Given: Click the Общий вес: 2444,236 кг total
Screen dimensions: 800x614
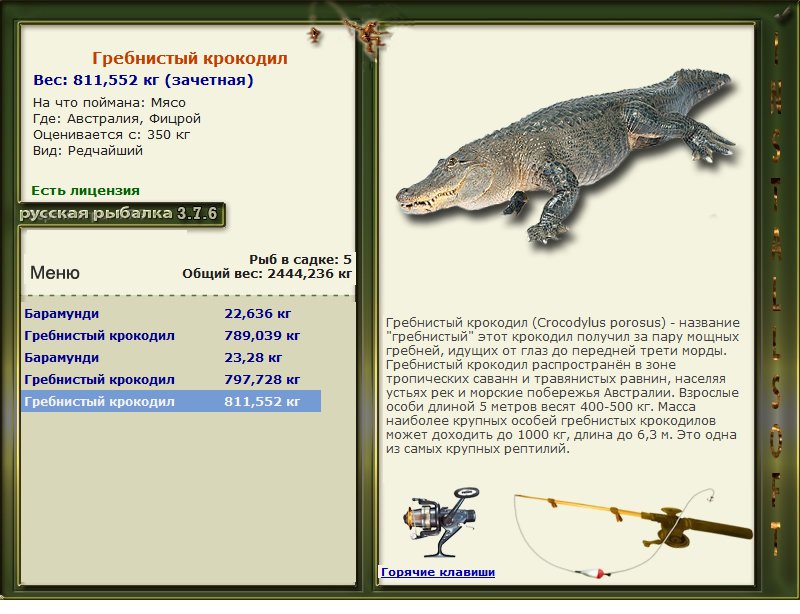Looking at the screenshot, I should [267, 273].
